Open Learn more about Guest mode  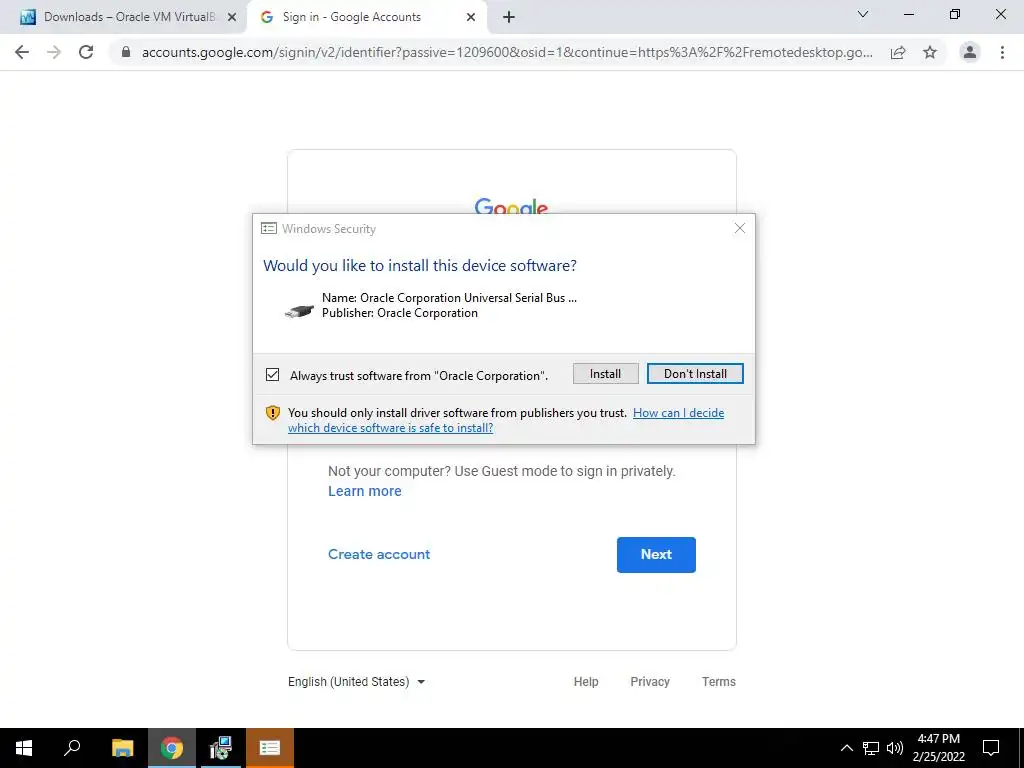point(364,491)
